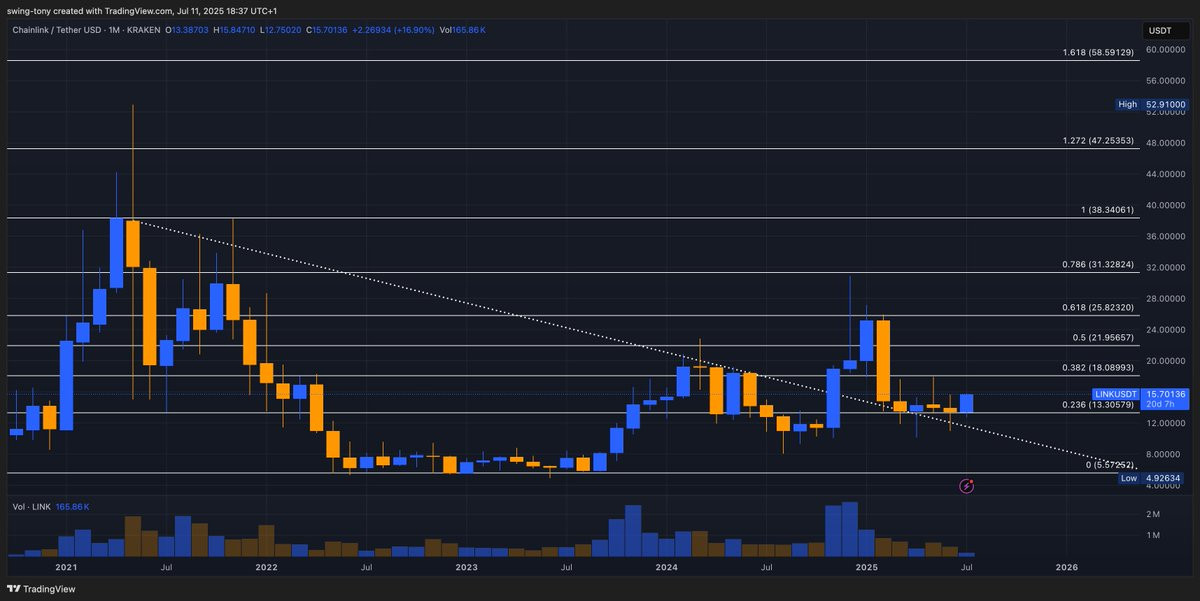Click the 2024 label on time axis
This screenshot has width=1200, height=601.
(667, 567)
